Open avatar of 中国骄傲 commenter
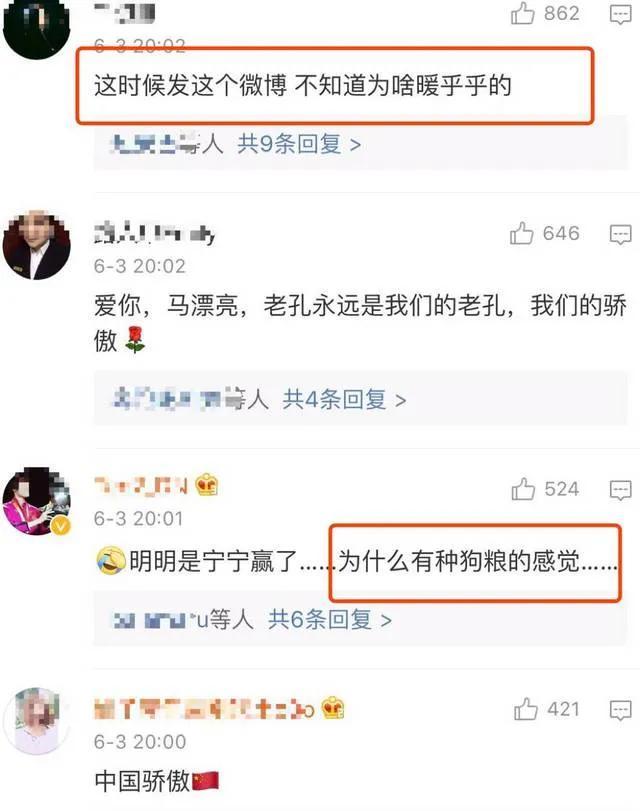The width and height of the screenshot is (640, 811). click(x=36, y=721)
